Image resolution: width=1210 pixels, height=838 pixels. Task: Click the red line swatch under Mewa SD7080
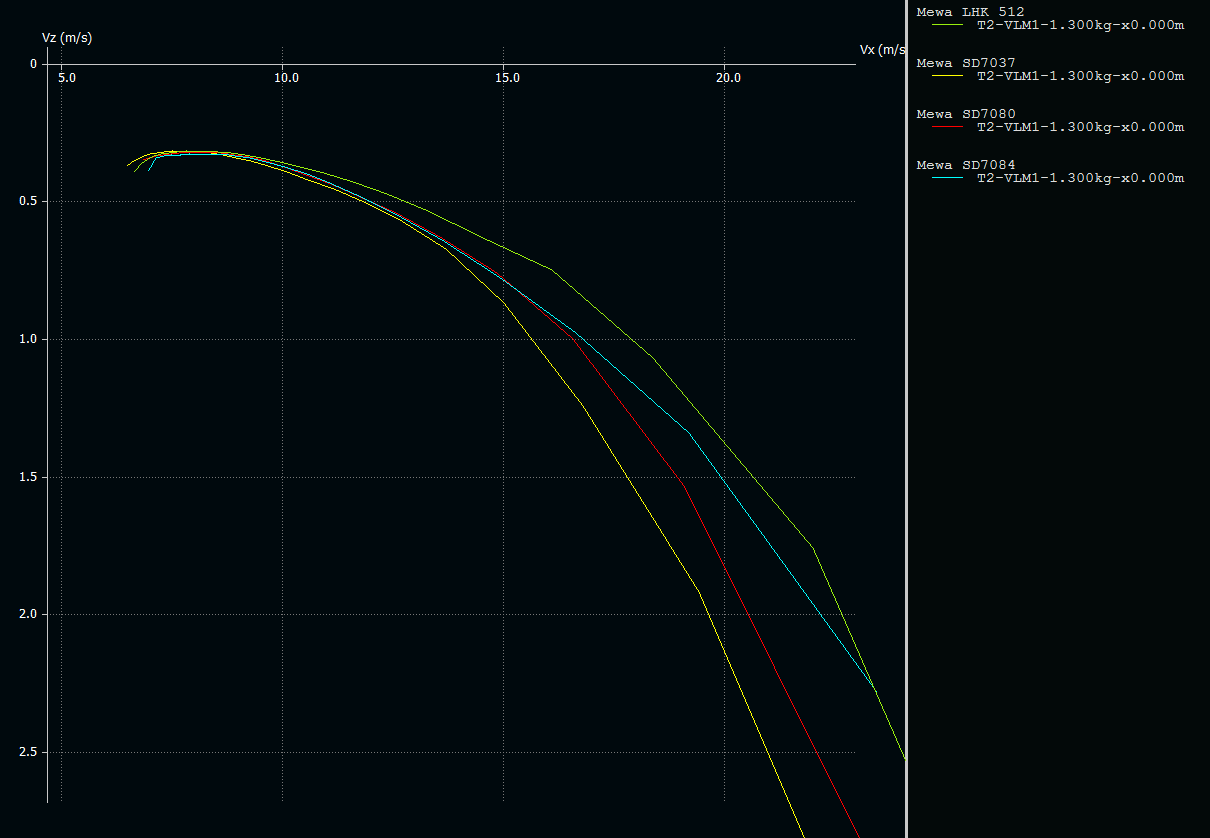point(946,127)
